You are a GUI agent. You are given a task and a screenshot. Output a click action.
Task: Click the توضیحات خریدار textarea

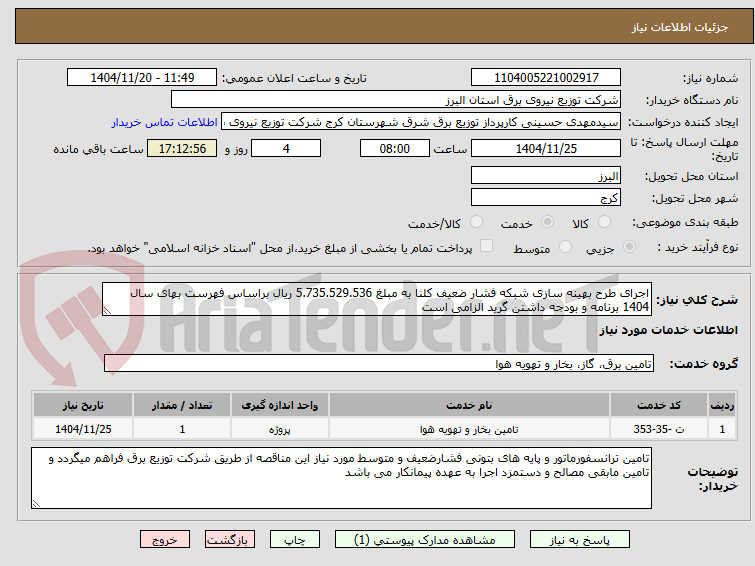[341, 478]
